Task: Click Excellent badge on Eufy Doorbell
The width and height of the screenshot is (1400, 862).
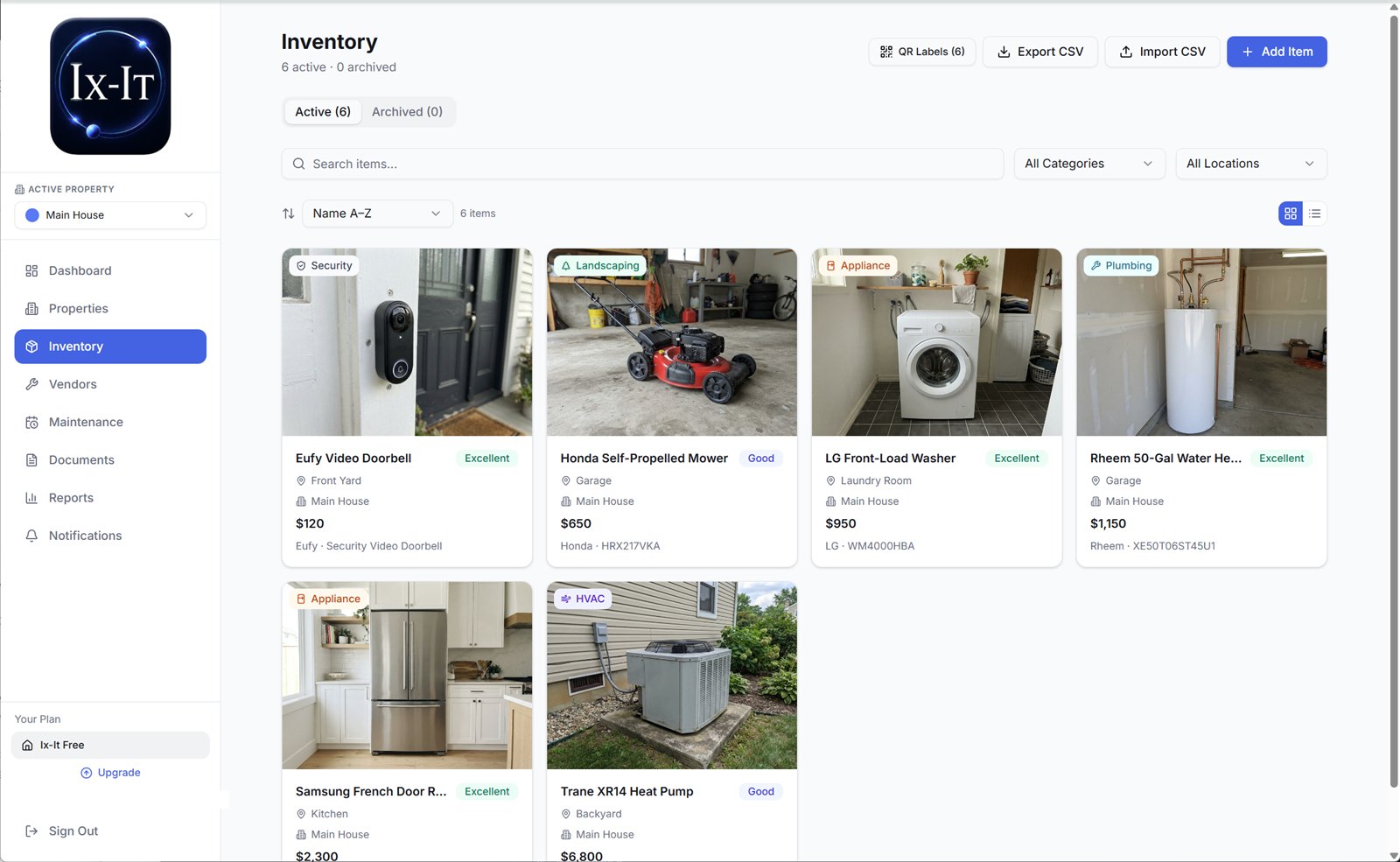Action: pos(486,459)
